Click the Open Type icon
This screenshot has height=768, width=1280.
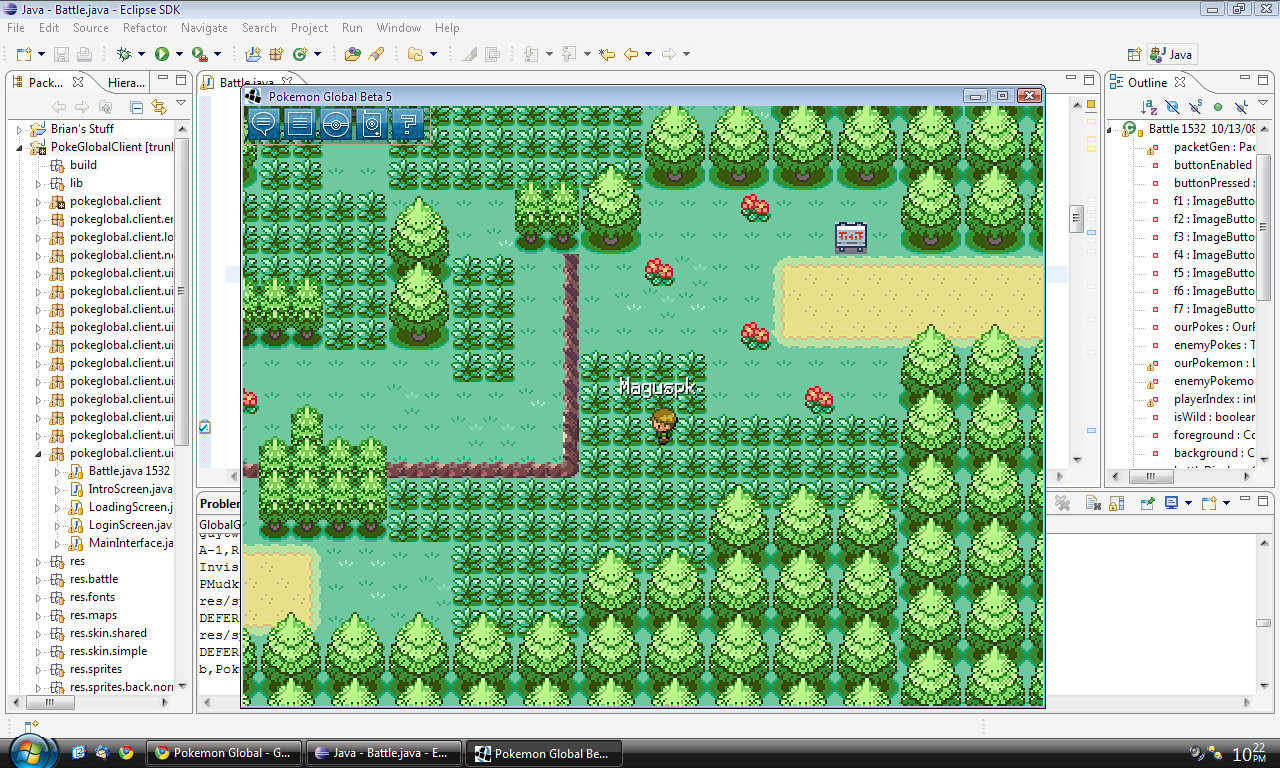[352, 54]
